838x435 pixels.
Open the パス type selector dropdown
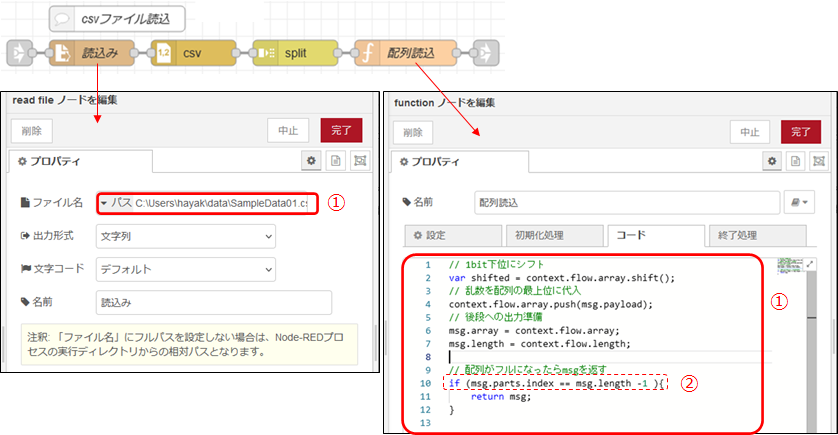coord(116,203)
